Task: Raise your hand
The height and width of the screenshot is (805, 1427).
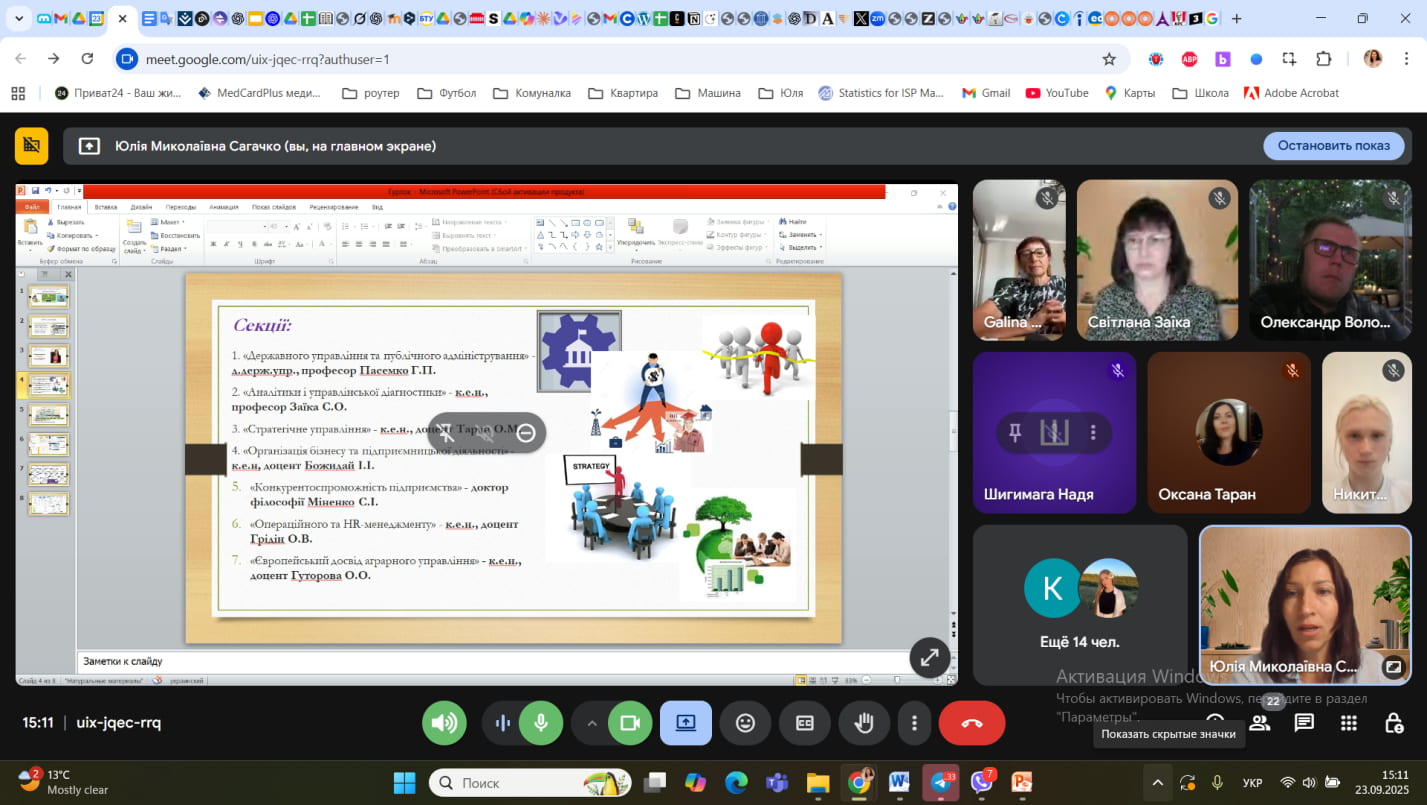Action: coord(864,723)
